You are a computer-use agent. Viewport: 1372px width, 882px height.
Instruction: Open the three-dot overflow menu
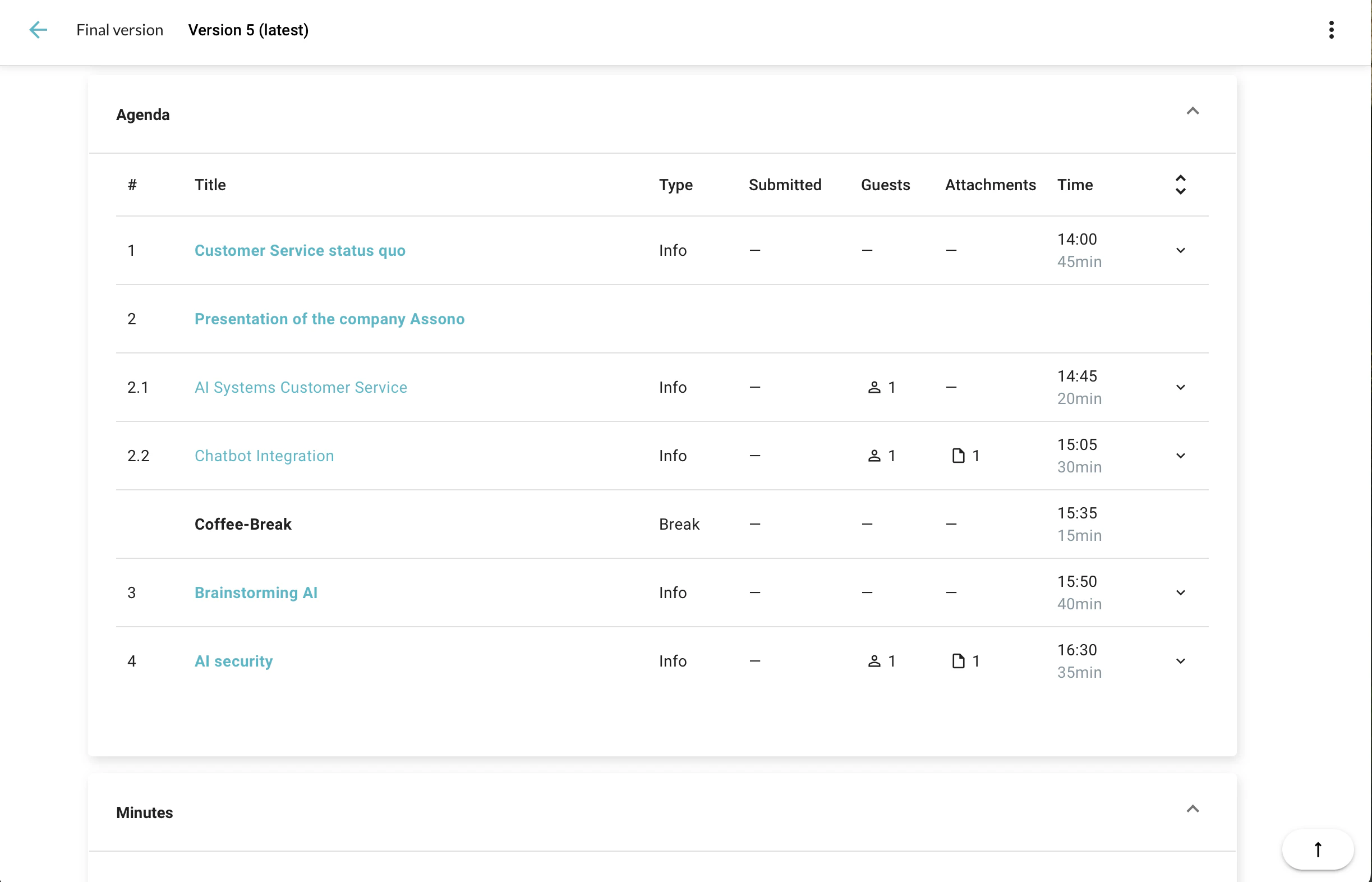pyautogui.click(x=1332, y=29)
